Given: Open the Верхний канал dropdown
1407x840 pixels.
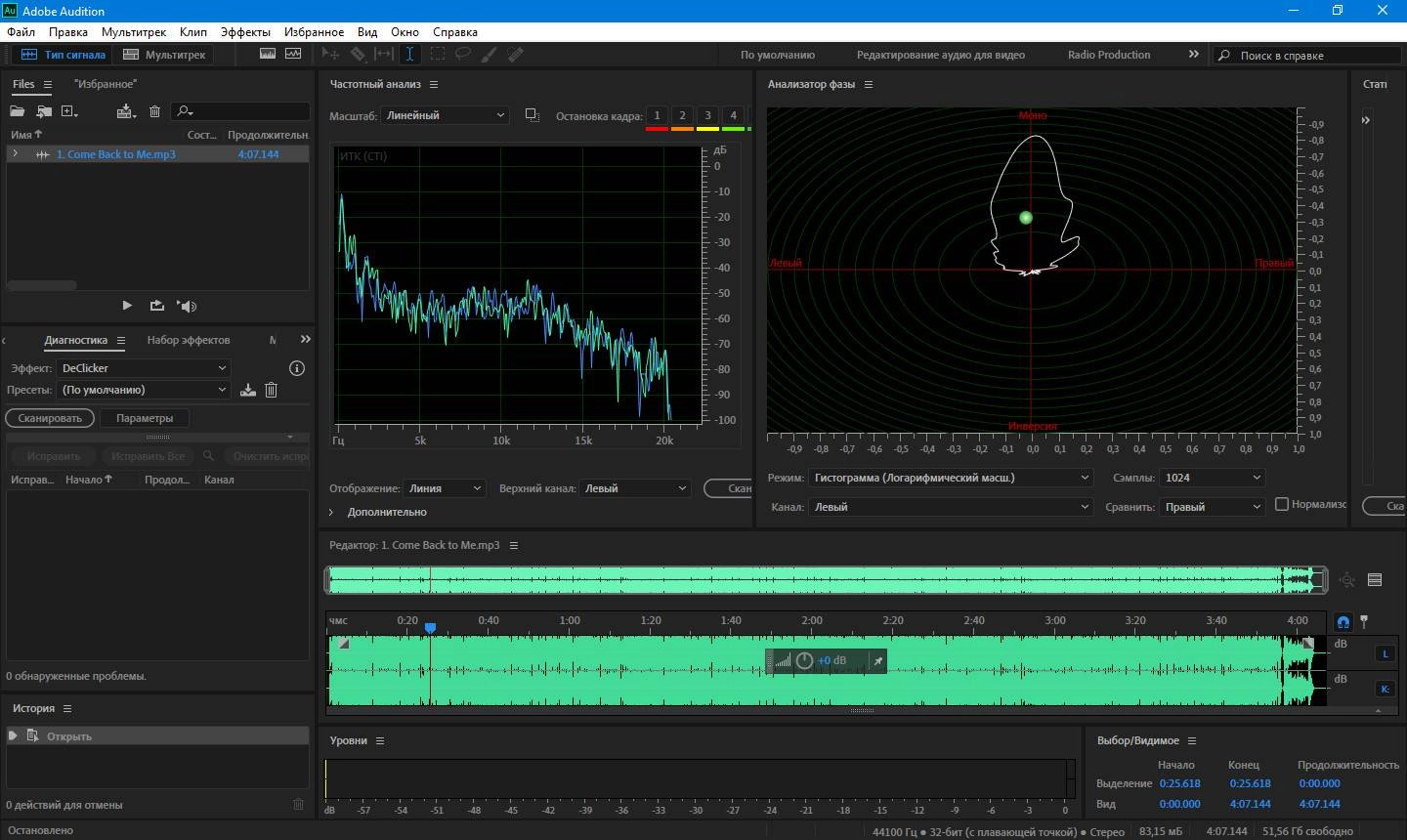Looking at the screenshot, I should point(635,488).
